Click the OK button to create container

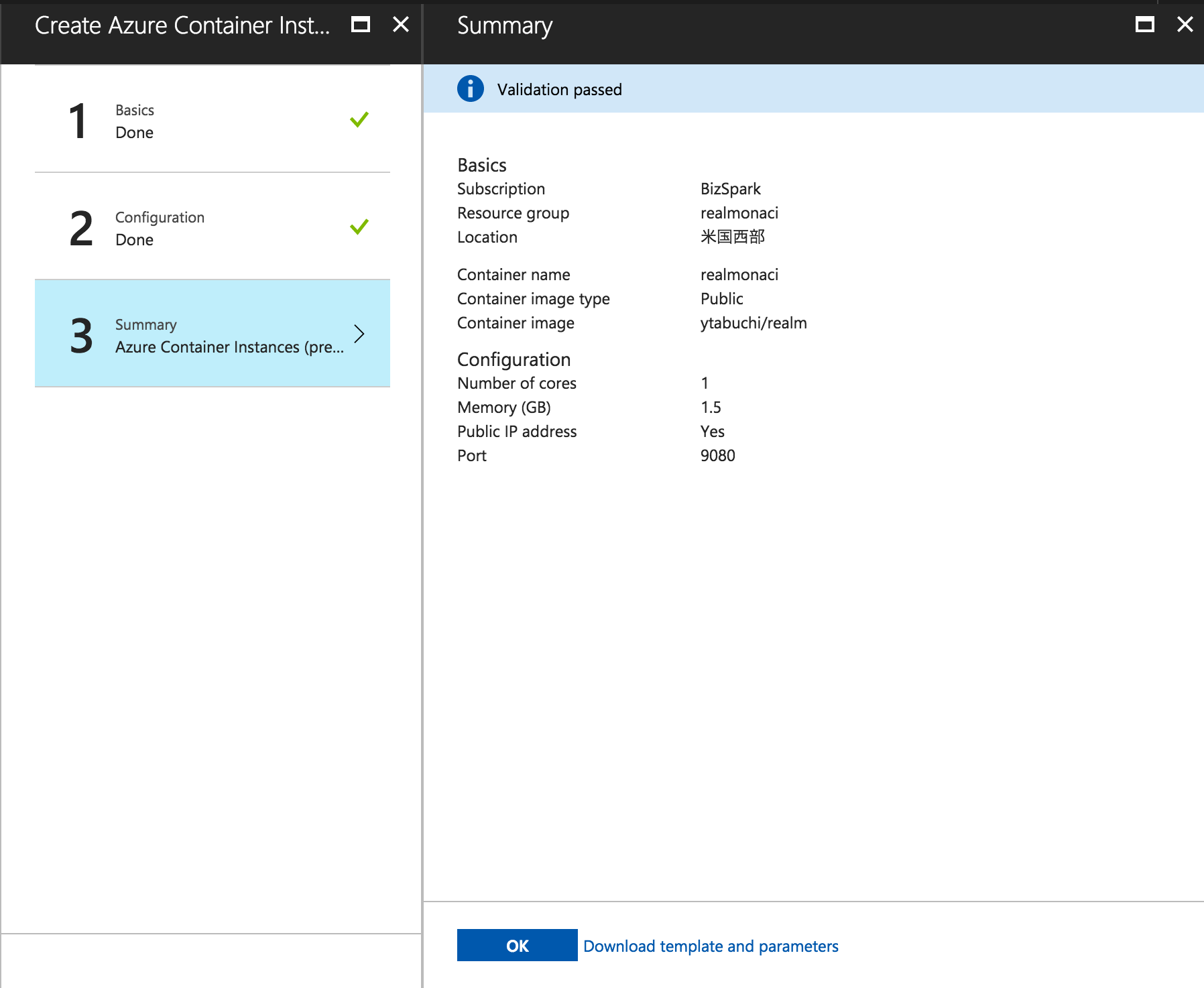point(517,945)
